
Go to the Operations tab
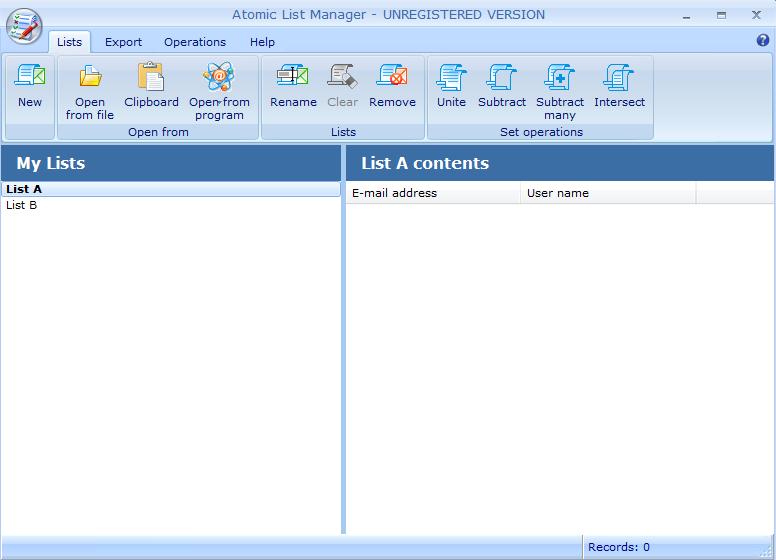point(195,42)
